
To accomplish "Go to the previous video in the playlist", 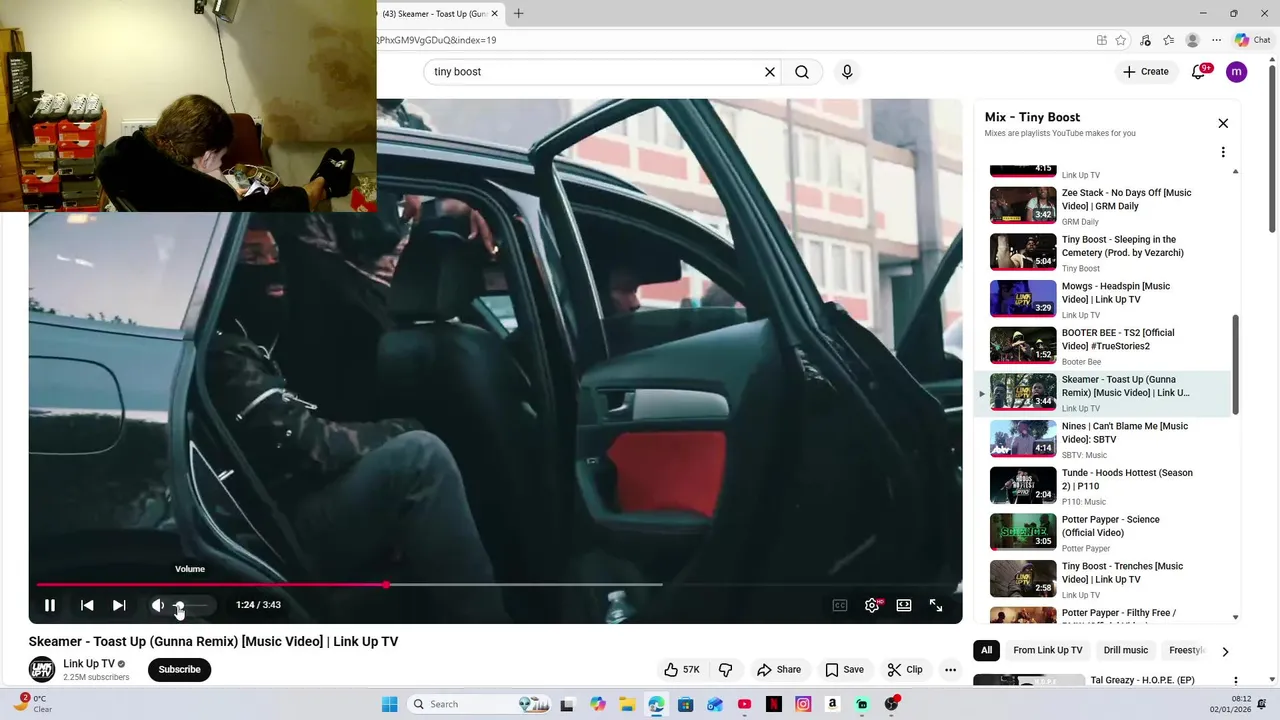I will point(87,605).
